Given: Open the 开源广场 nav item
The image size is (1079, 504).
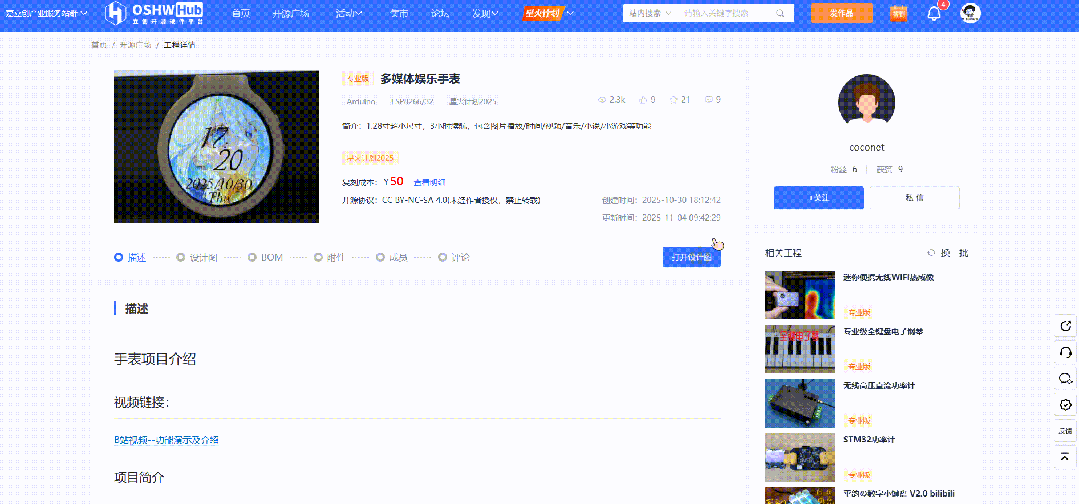Looking at the screenshot, I should (x=290, y=13).
